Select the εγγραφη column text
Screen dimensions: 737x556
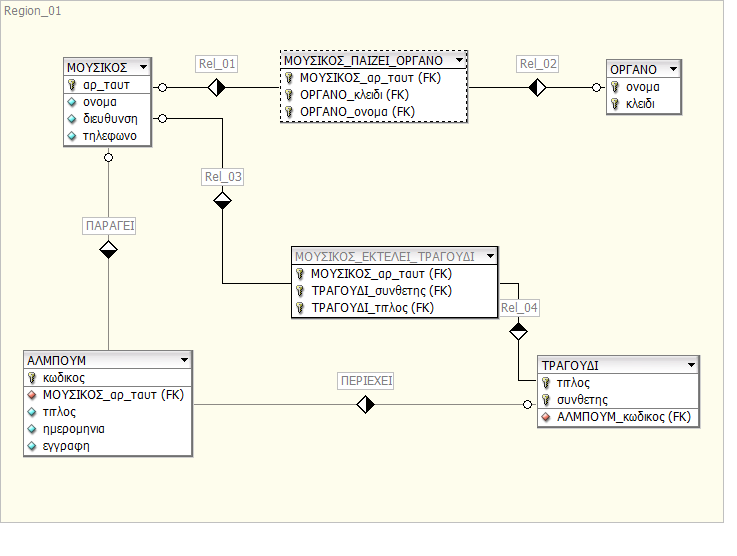66,446
